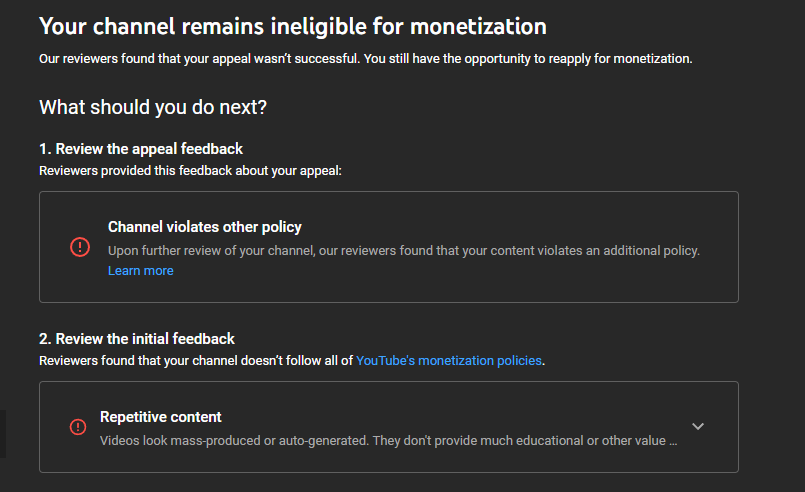The image size is (805, 492).
Task: Open YouTube's monetization policies link
Action: (x=449, y=360)
